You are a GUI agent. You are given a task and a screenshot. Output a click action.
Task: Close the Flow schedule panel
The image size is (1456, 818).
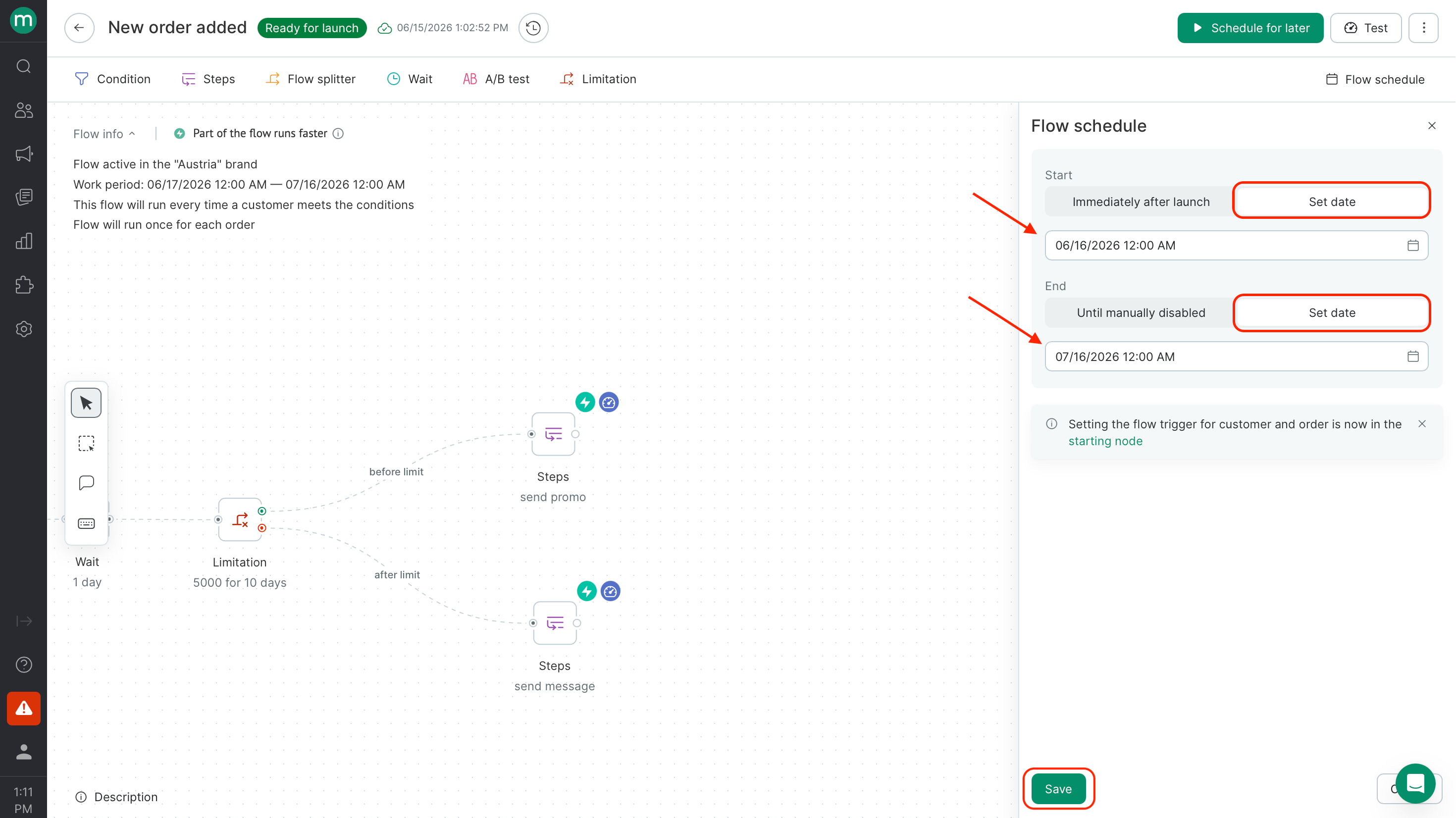click(x=1432, y=125)
